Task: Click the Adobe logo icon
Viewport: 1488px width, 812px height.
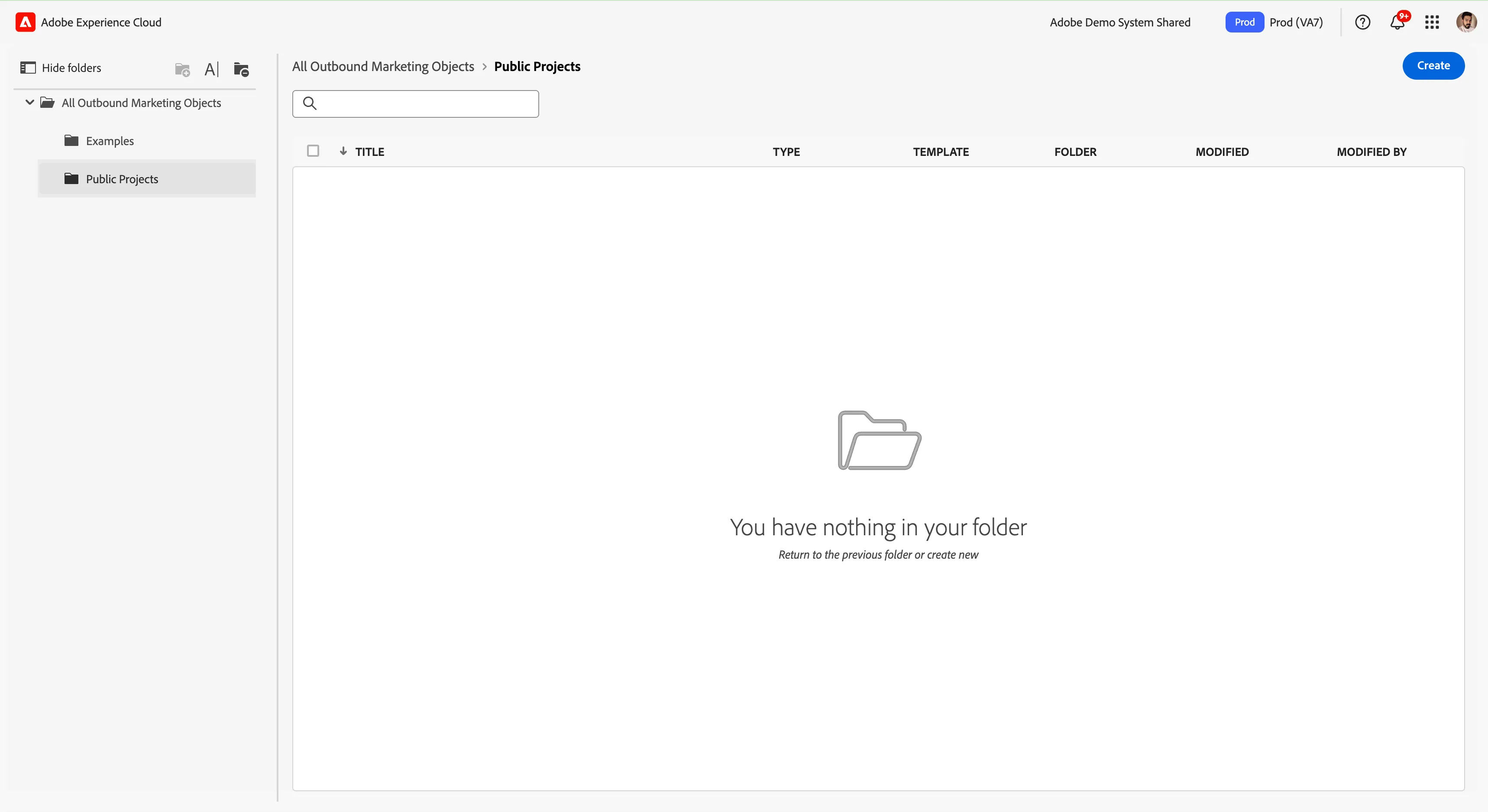Action: coord(25,22)
